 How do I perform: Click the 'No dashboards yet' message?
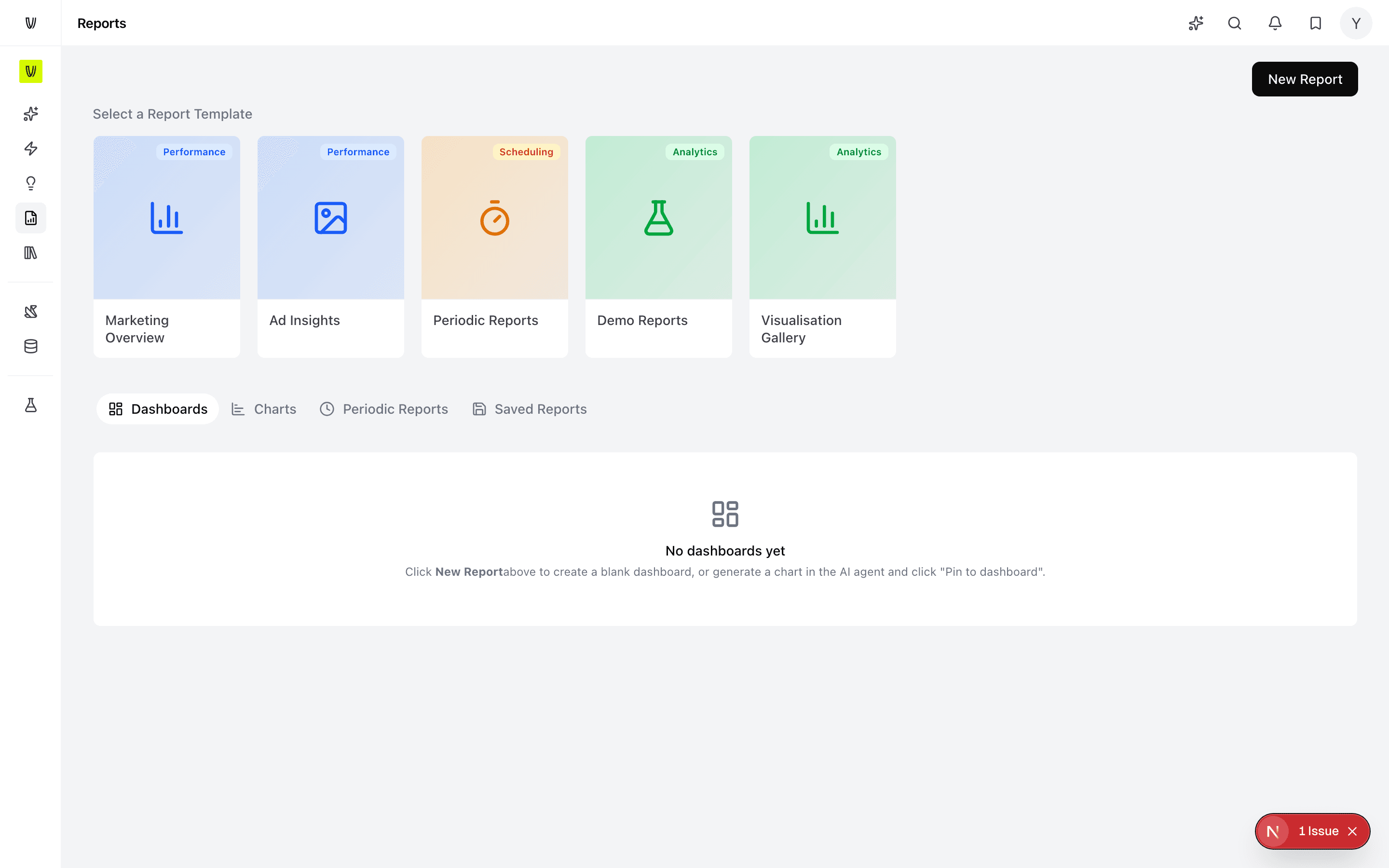[725, 551]
